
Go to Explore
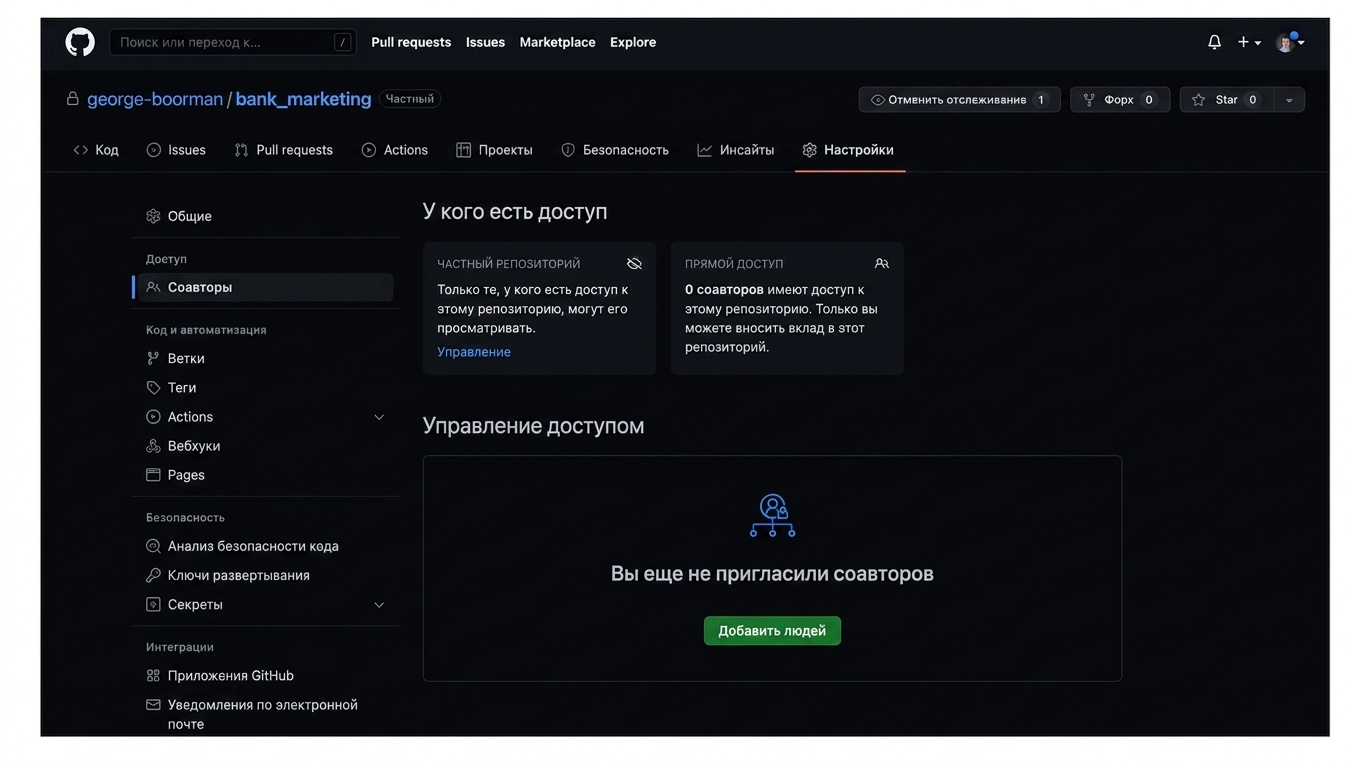coord(633,42)
